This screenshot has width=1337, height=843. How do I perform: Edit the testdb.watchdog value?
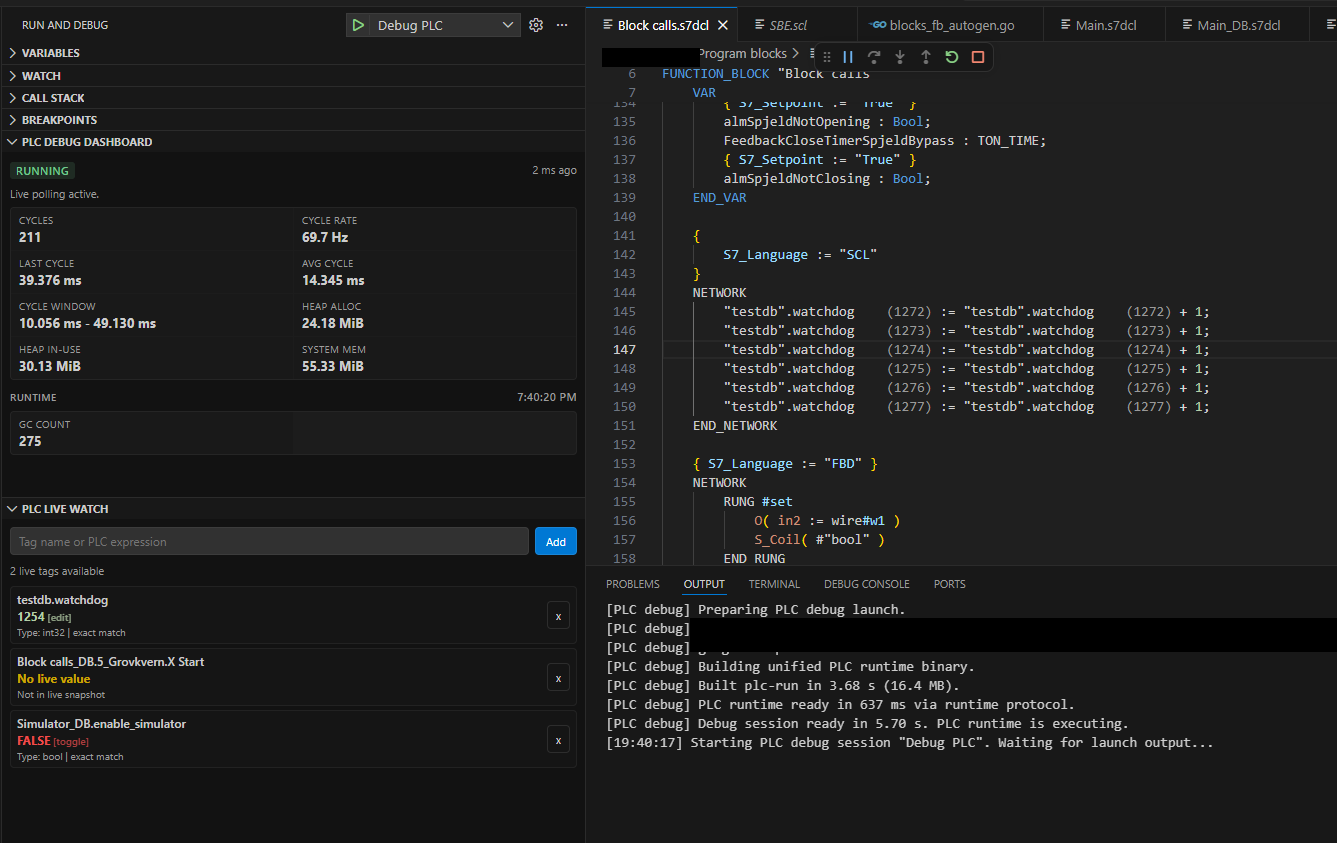point(60,617)
